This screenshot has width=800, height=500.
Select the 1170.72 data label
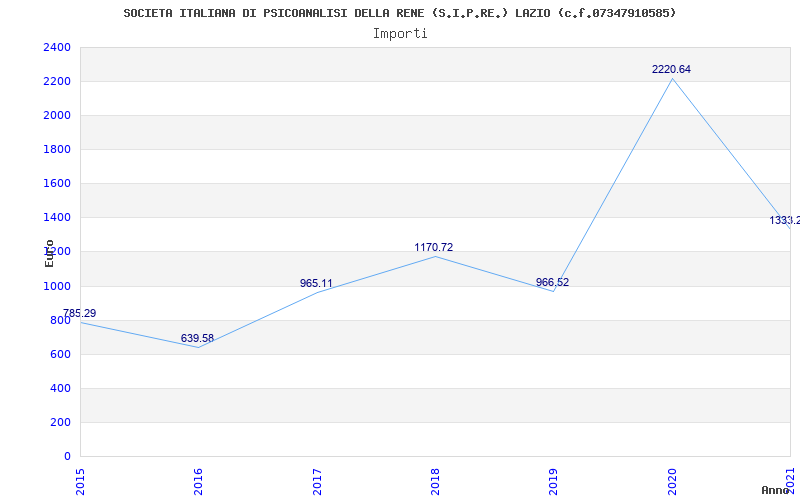pyautogui.click(x=434, y=247)
